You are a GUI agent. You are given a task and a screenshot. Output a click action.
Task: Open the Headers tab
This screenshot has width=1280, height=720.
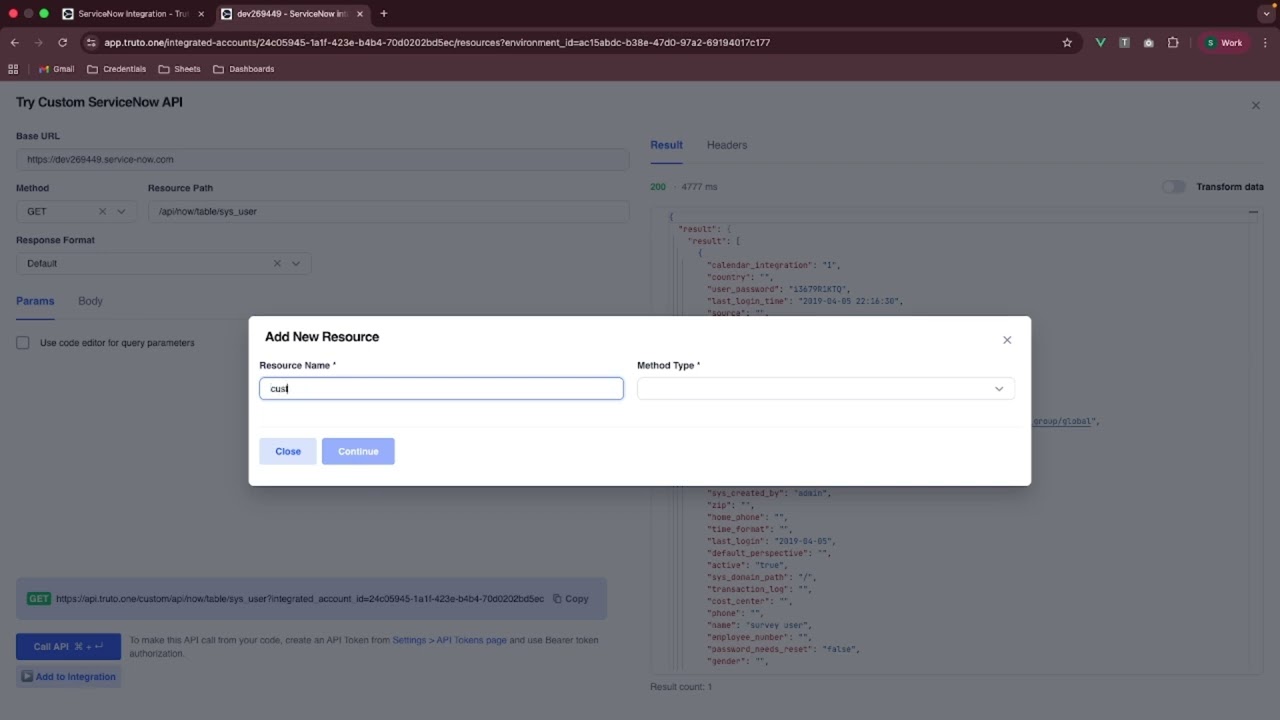coord(727,145)
